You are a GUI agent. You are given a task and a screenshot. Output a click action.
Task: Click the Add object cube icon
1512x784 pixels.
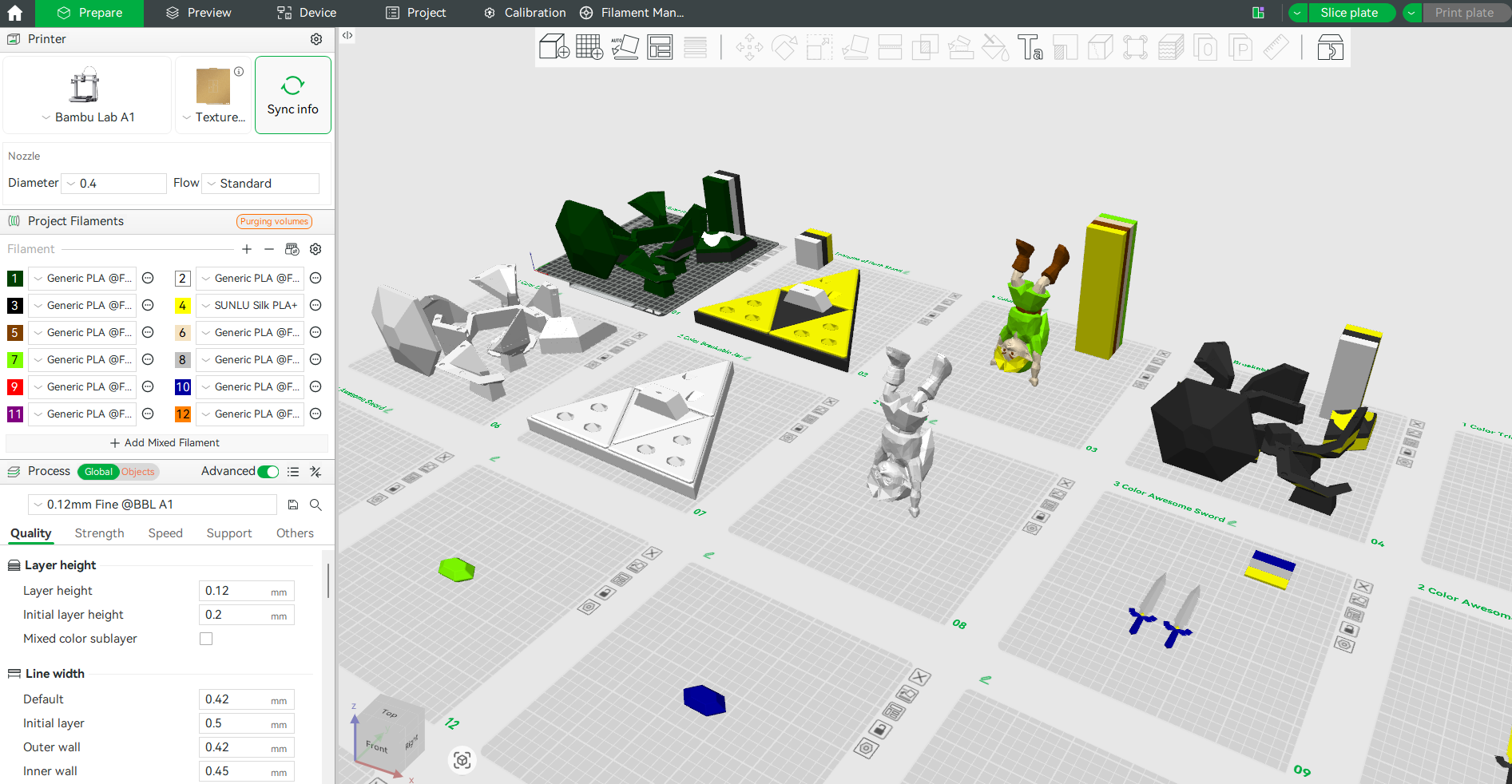click(x=554, y=47)
